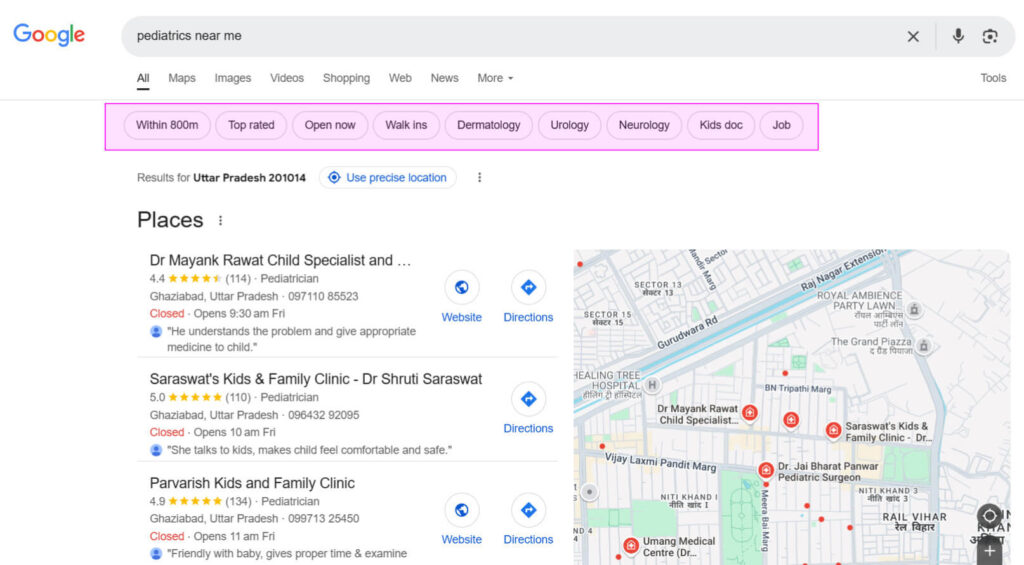Apply the 'Open now' filter chip
The height and width of the screenshot is (565, 1024).
(330, 125)
